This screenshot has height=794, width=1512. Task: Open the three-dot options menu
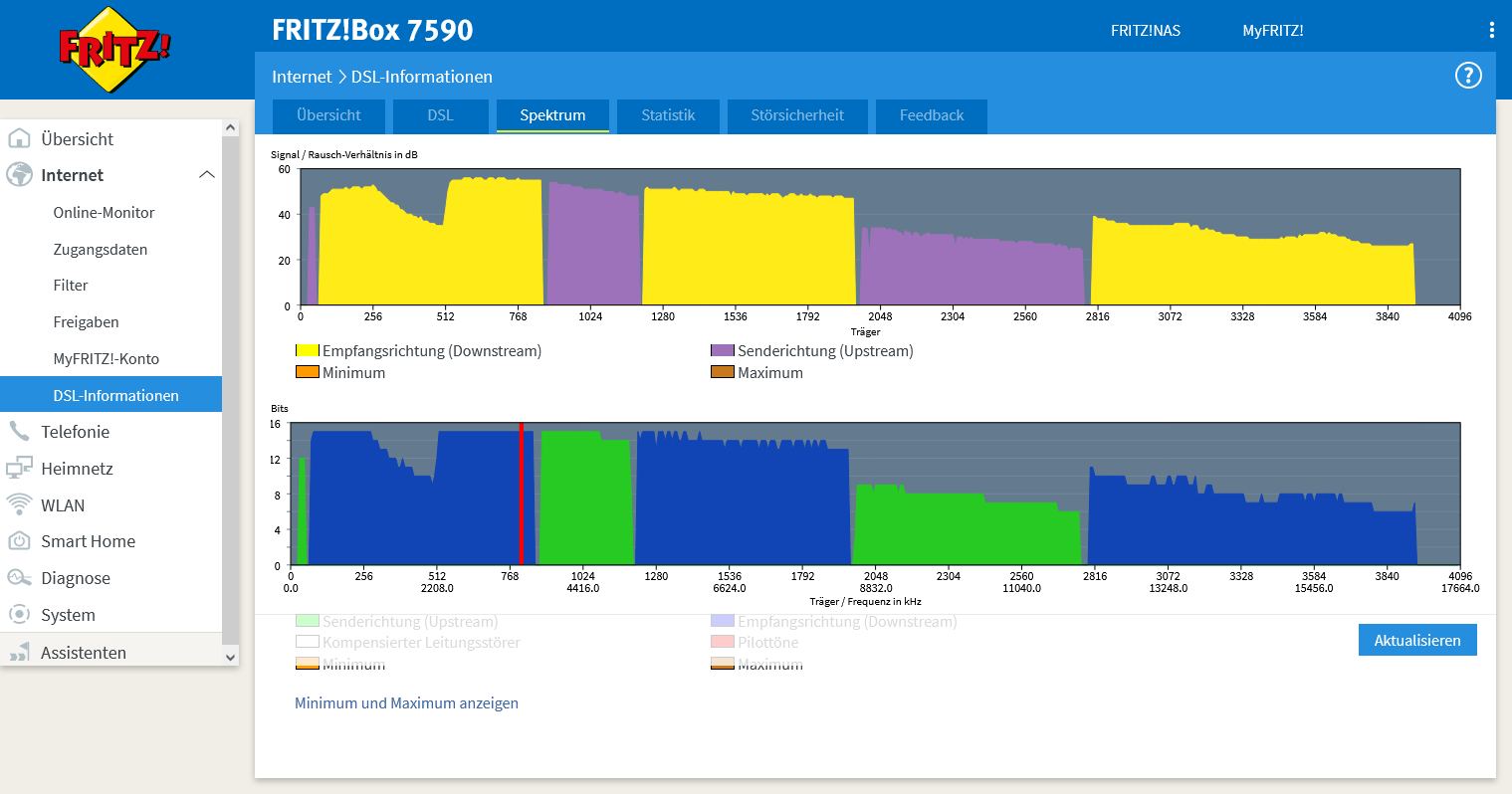(x=1491, y=30)
